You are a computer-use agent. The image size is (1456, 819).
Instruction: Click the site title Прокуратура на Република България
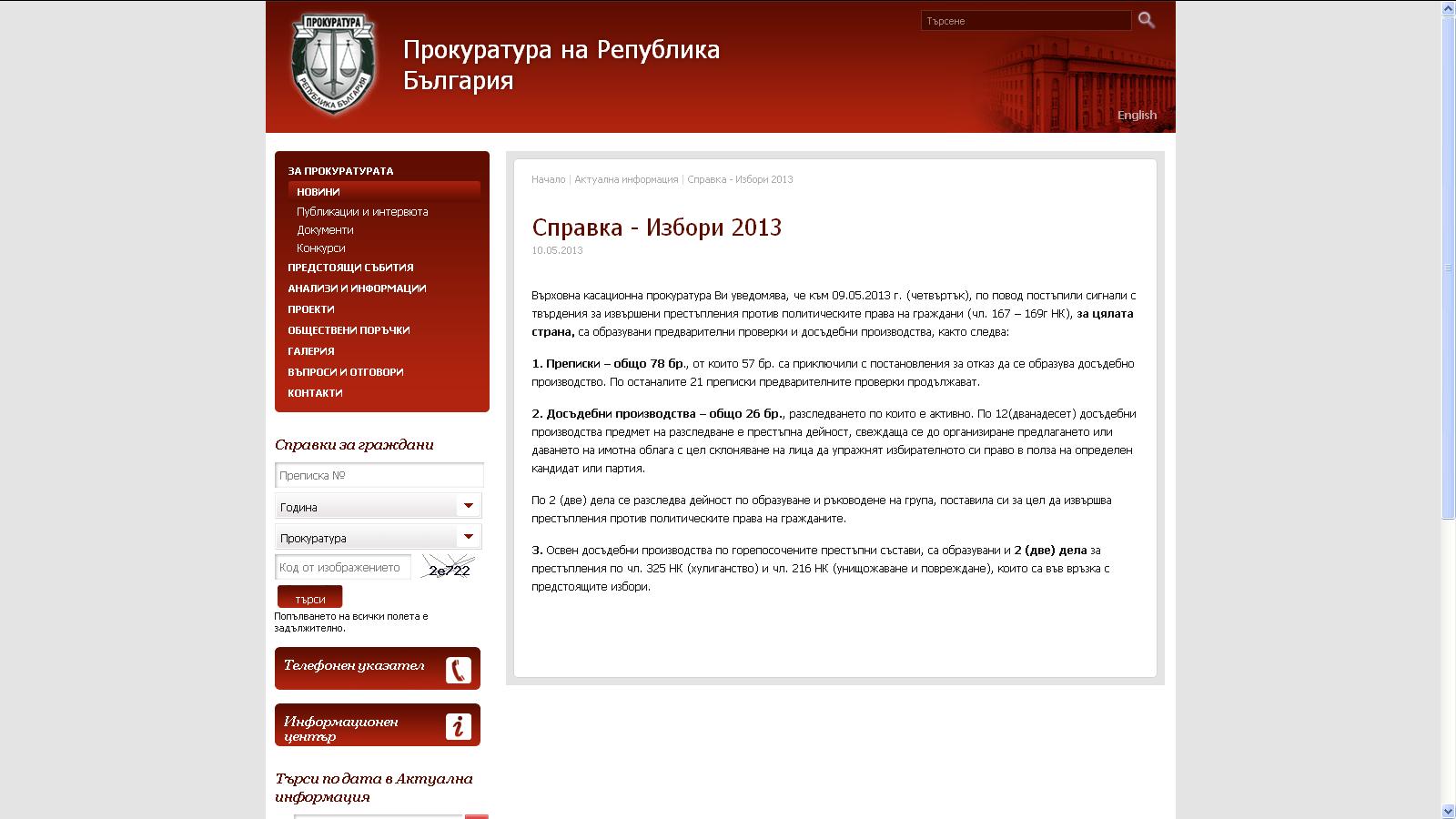coord(561,65)
